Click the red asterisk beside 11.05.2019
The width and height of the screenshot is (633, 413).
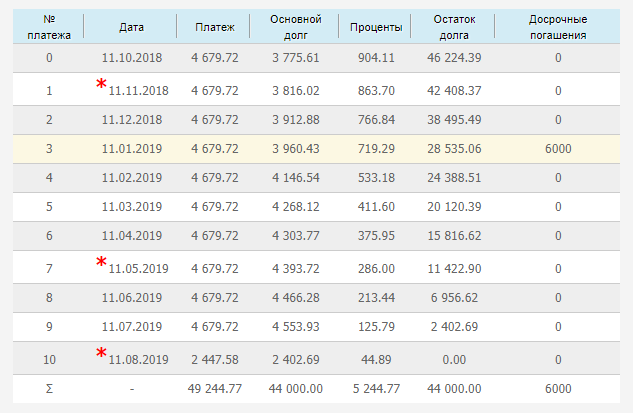(101, 262)
